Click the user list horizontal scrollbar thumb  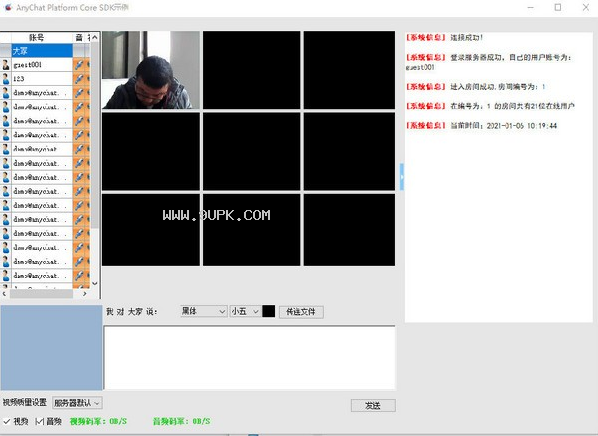pos(41,294)
